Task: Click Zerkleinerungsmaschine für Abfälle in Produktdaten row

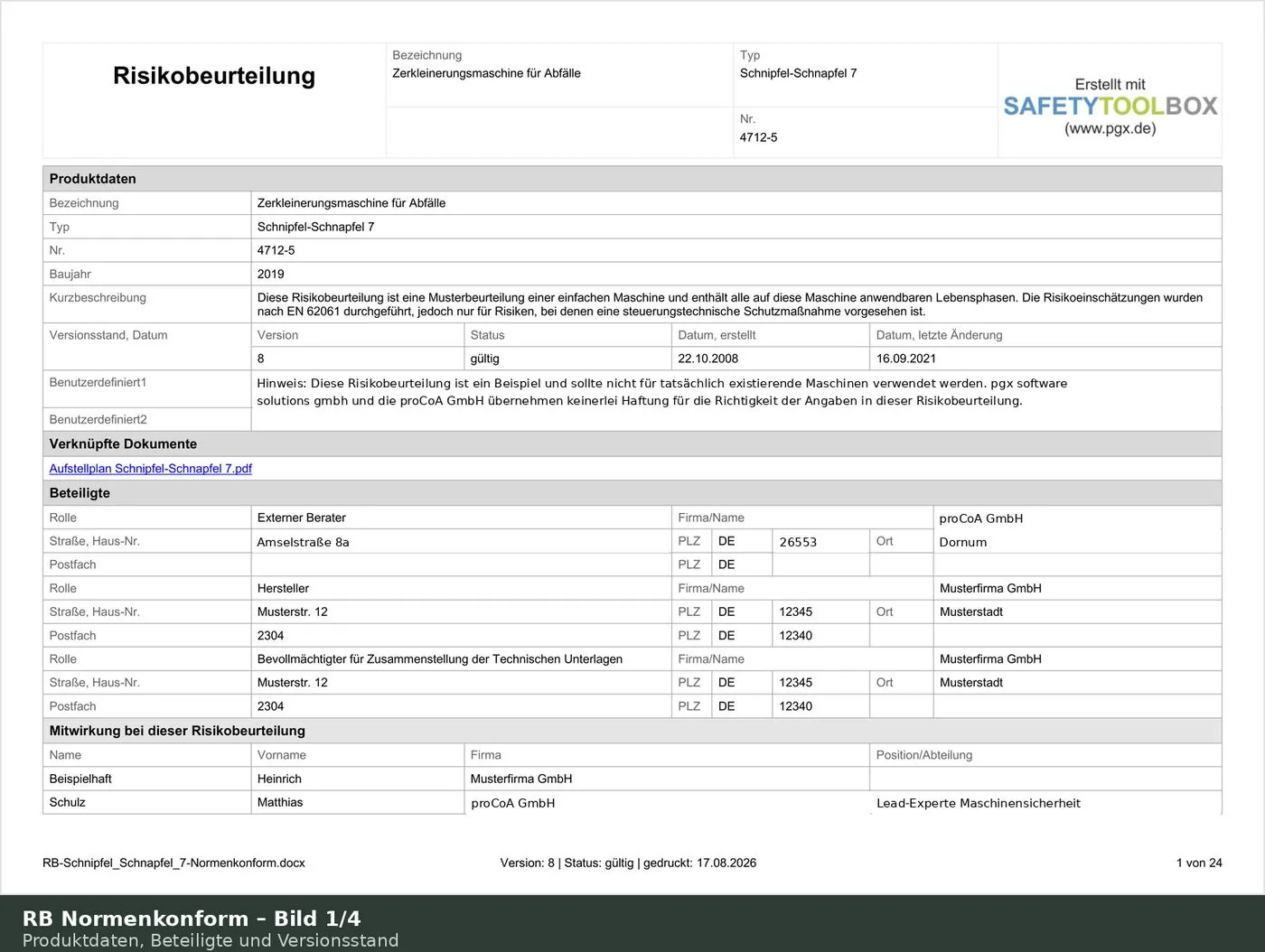Action: (351, 203)
